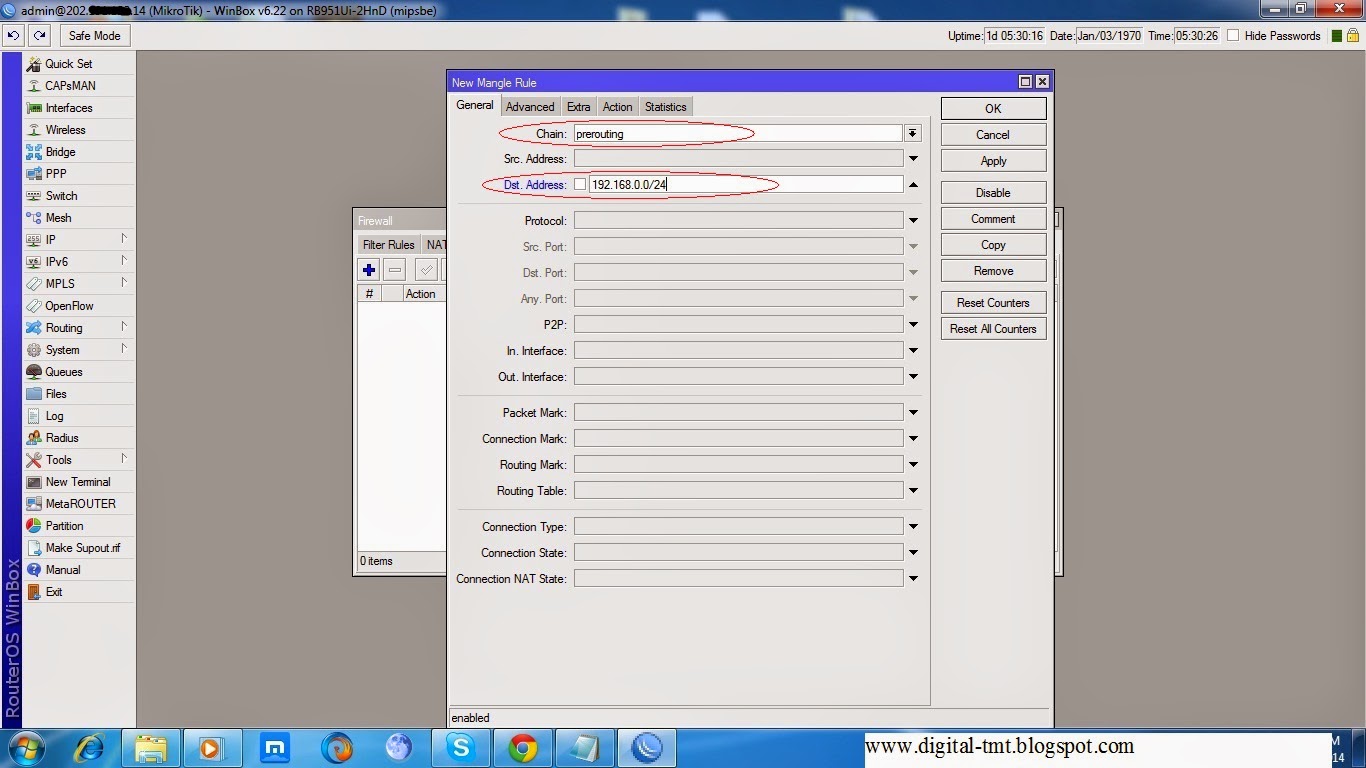Click the undo arrow in WinBox toolbar

pos(14,35)
